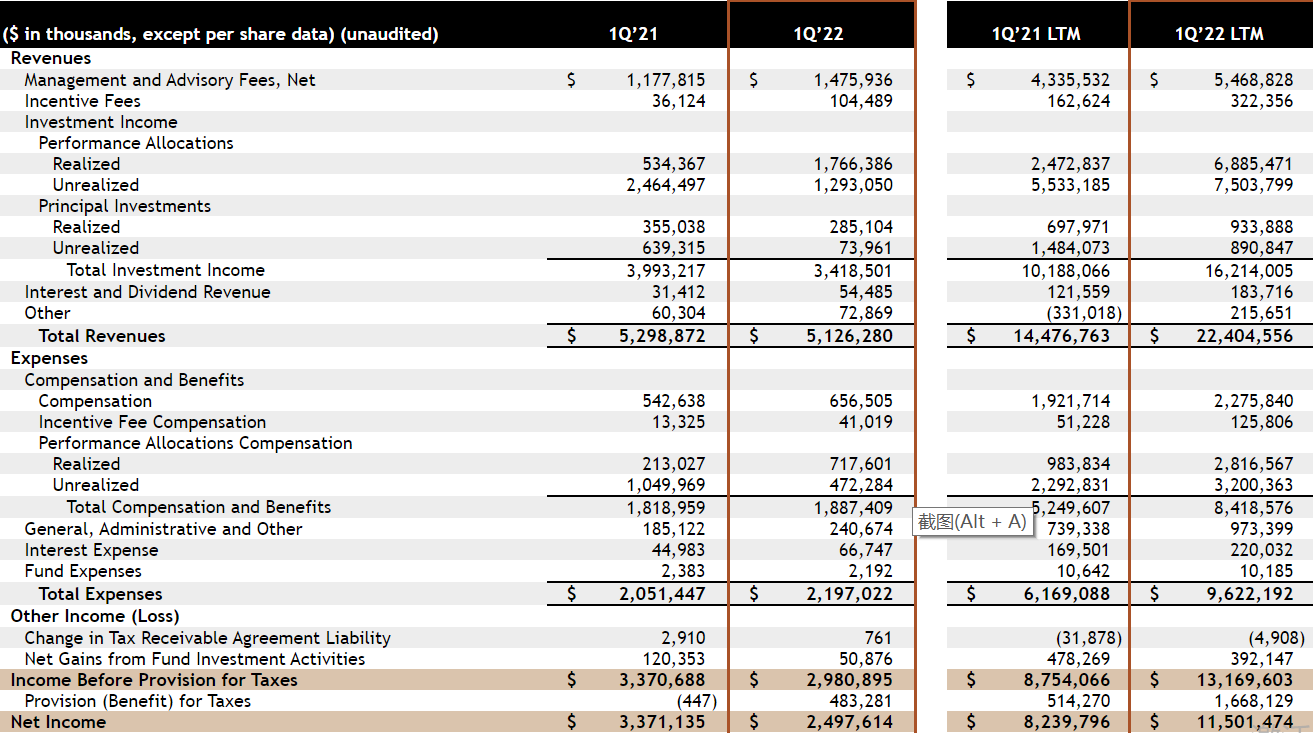Click the 'Total Revenues' row label
The height and width of the screenshot is (733, 1313).
click(x=102, y=336)
